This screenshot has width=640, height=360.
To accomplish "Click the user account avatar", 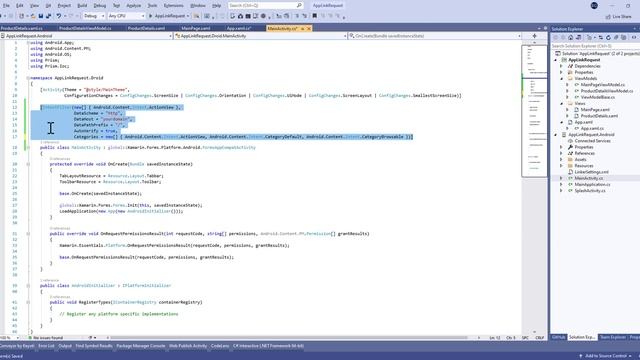I will click(594, 5).
